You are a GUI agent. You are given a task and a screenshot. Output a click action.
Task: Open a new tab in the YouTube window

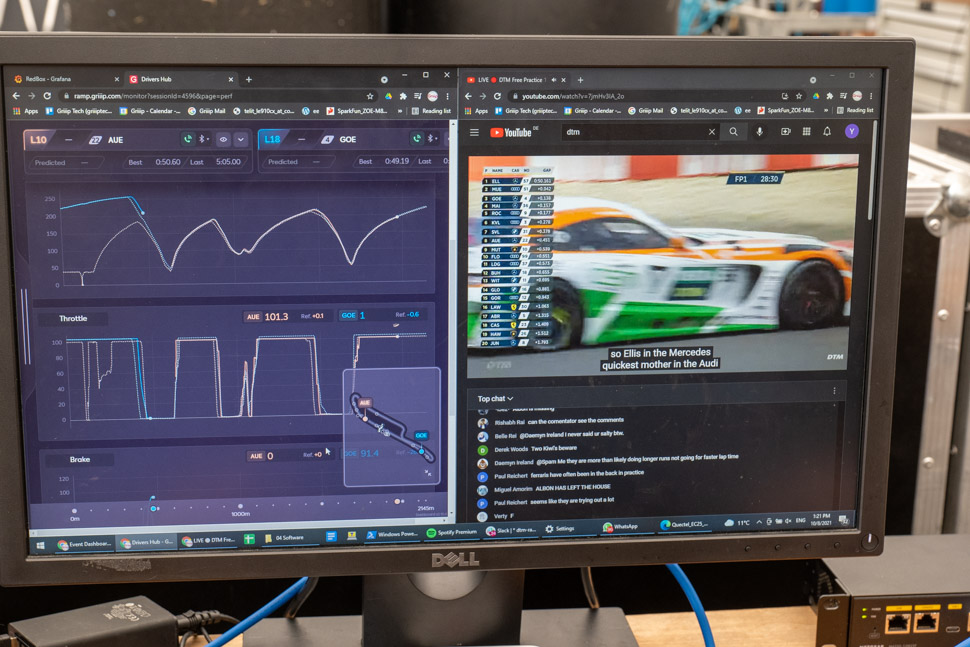tap(580, 80)
